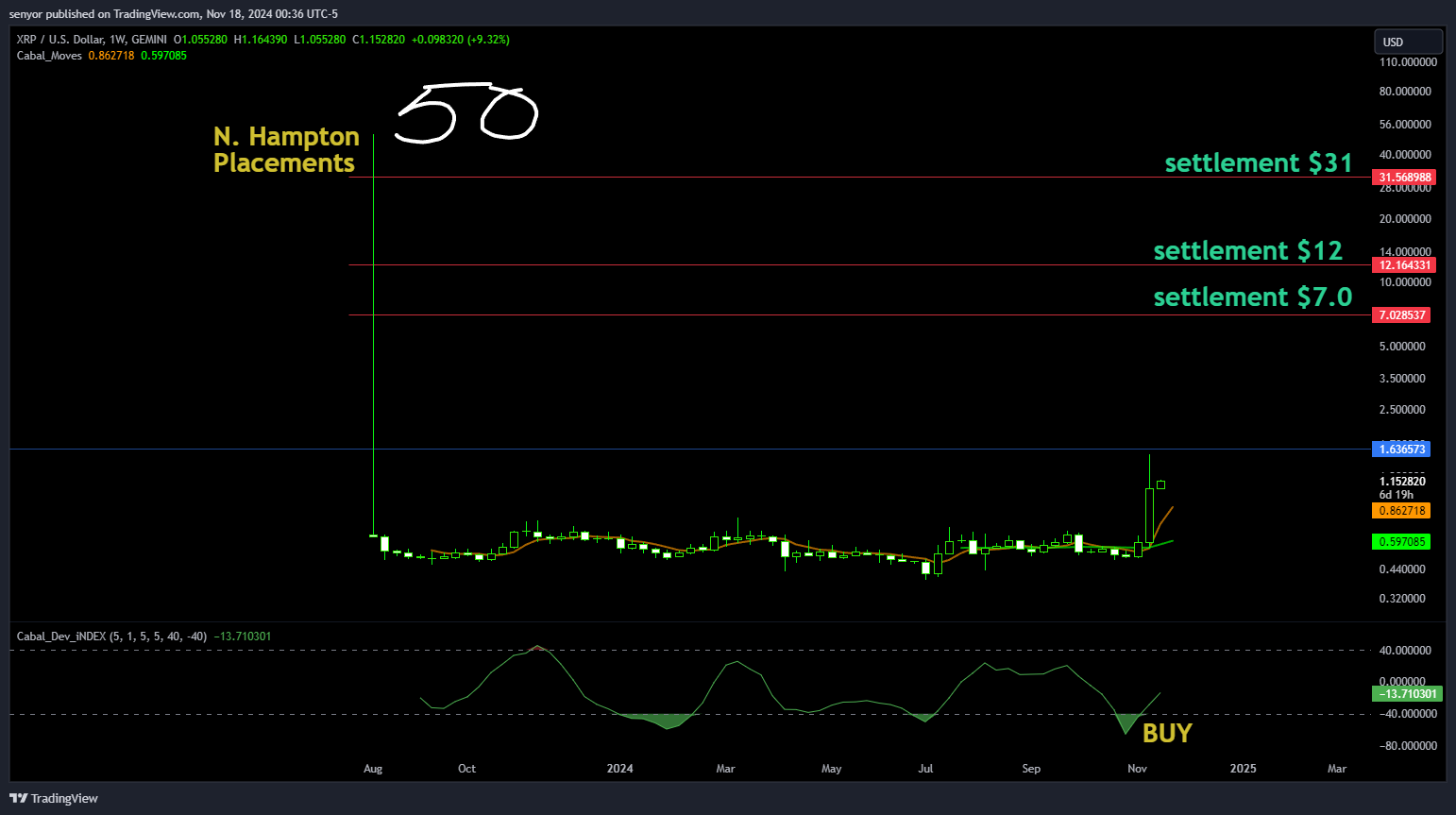Select the red 7.028537 price label
This screenshot has height=815, width=1456.
1401,315
